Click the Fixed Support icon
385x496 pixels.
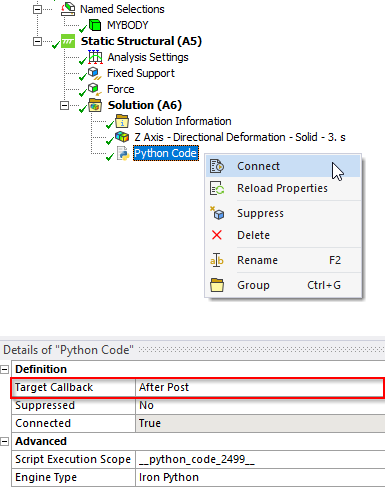(x=94, y=73)
